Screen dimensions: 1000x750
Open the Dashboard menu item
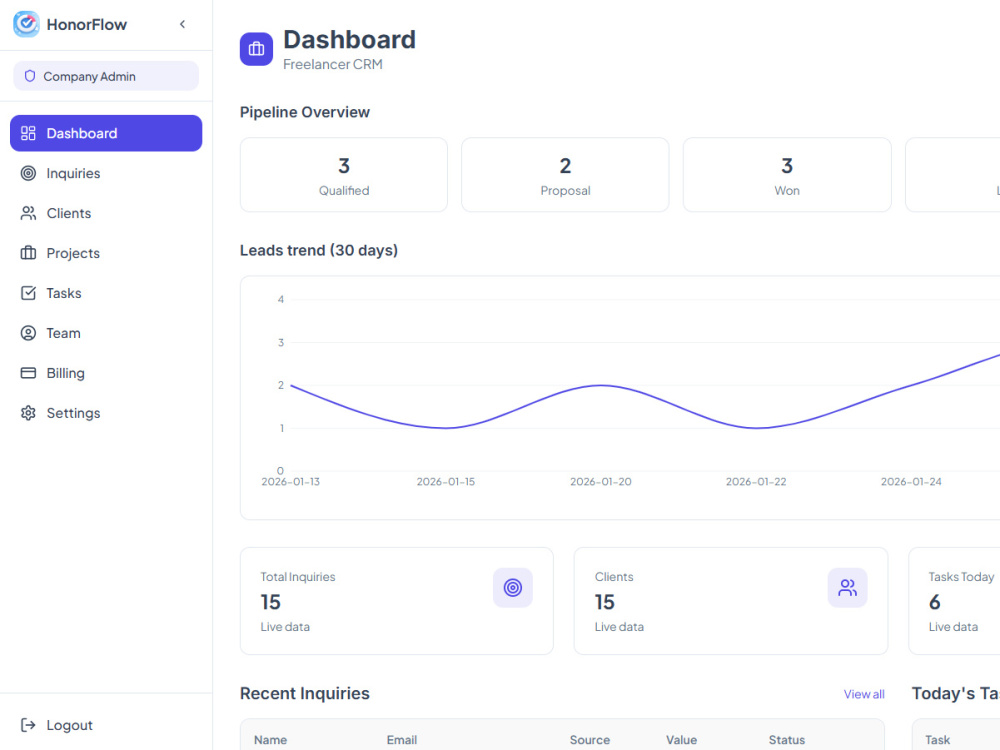coord(106,133)
